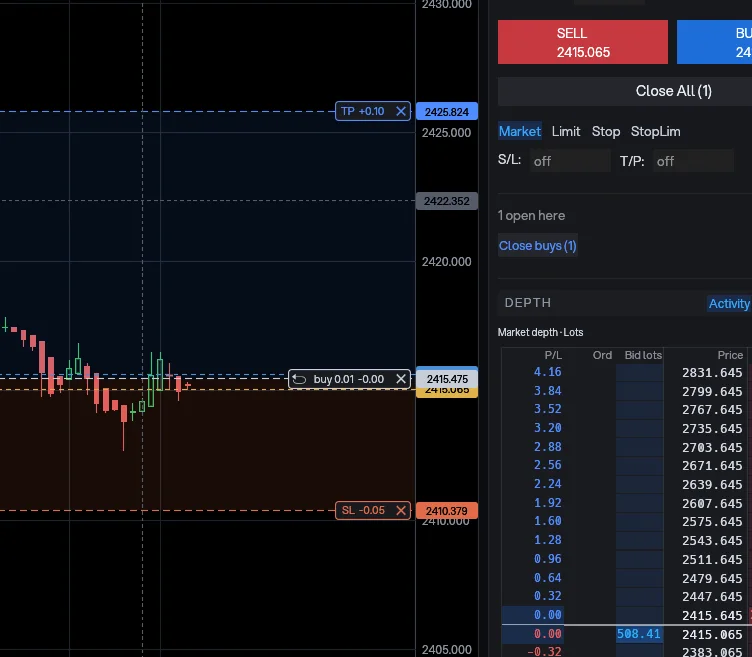Viewport: 752px width, 657px height.
Task: Click the SELL 2415.065 button
Action: [583, 42]
